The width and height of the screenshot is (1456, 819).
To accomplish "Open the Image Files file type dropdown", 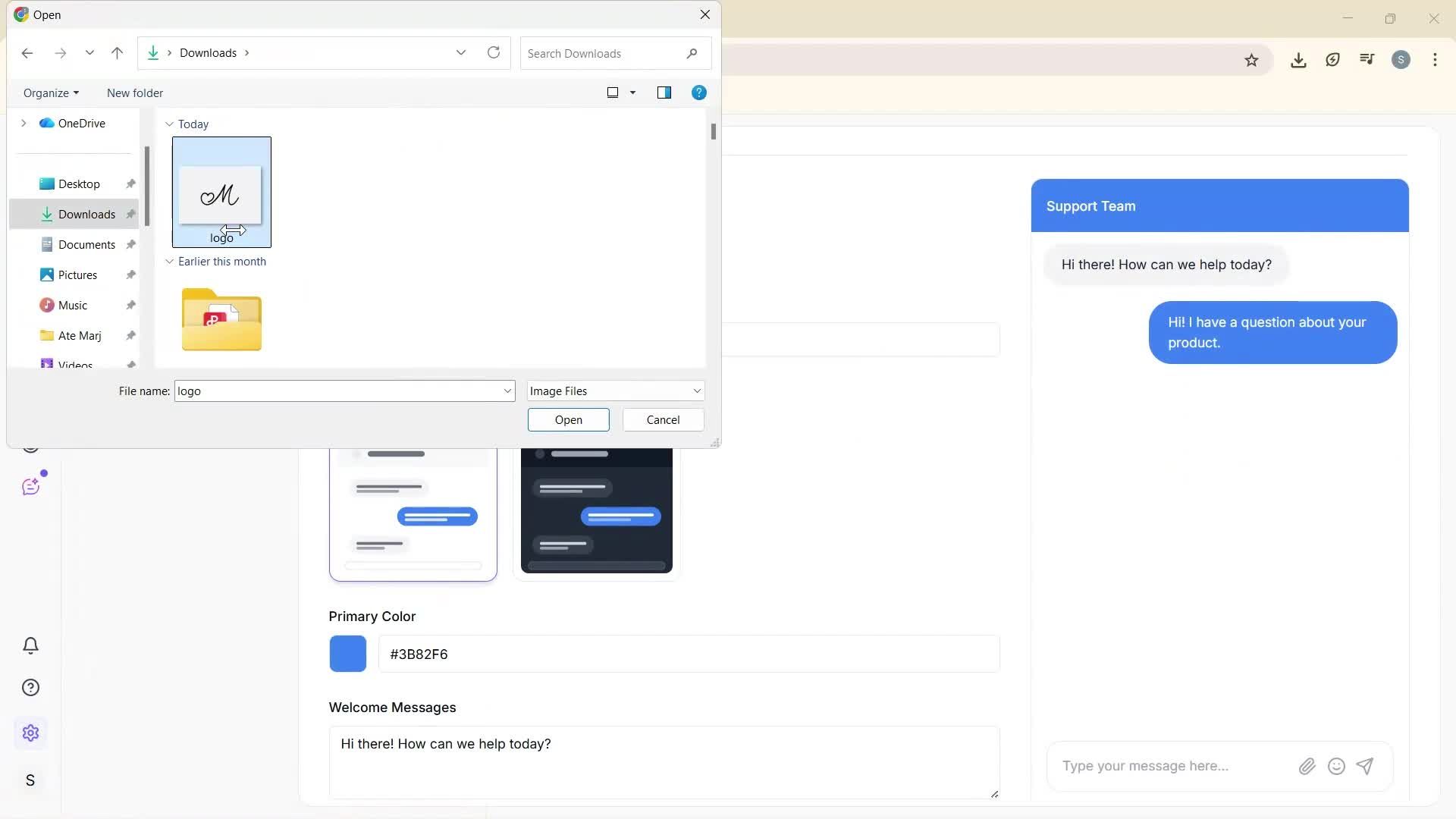I will pyautogui.click(x=615, y=391).
